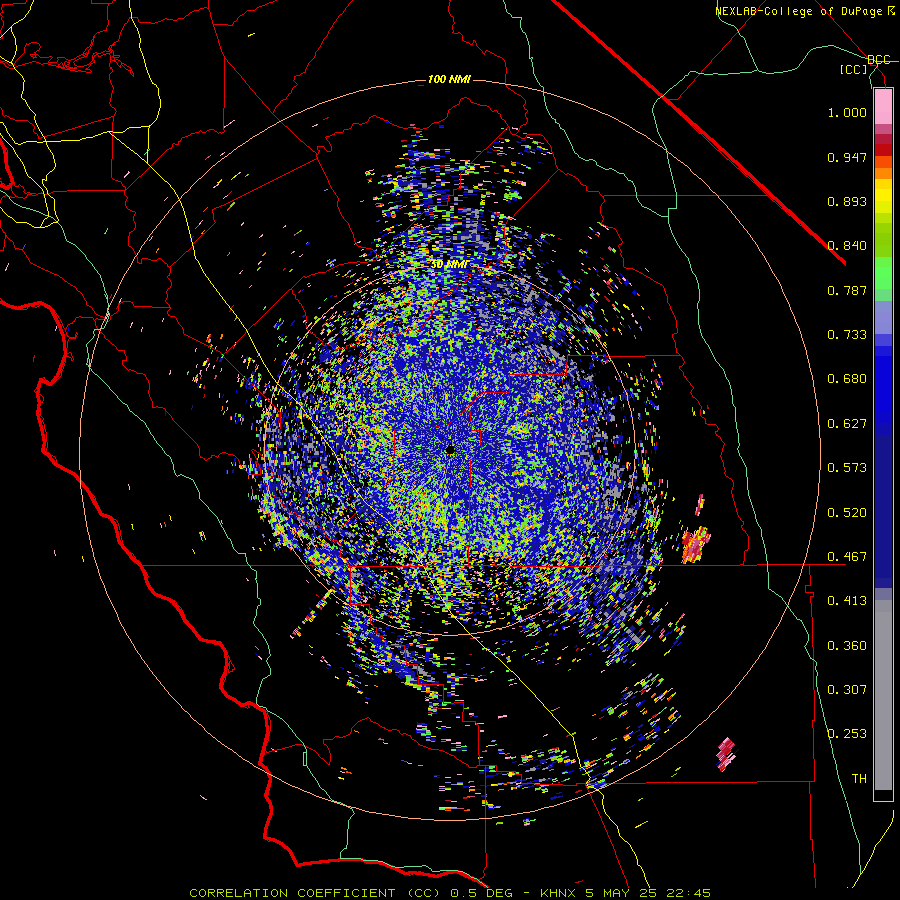Click the 0.893 legend value

click(847, 201)
